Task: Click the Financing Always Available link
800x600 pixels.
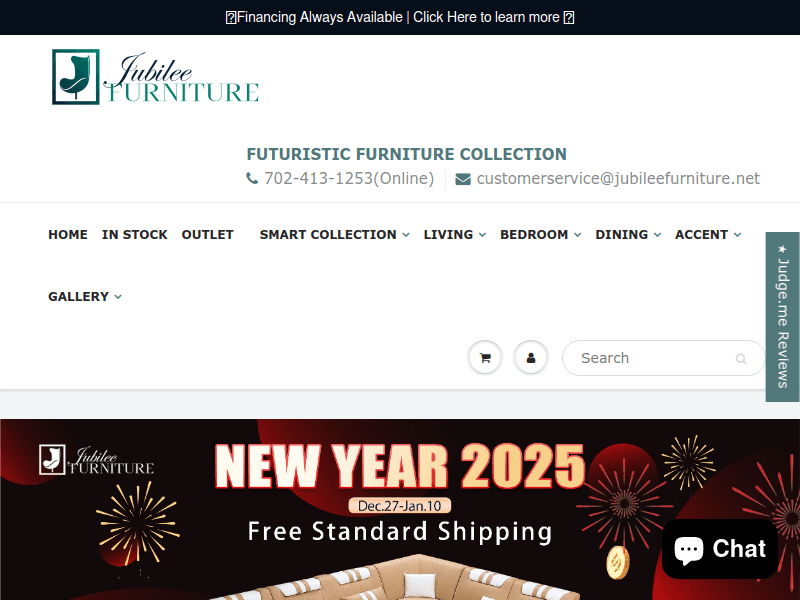Action: click(400, 17)
